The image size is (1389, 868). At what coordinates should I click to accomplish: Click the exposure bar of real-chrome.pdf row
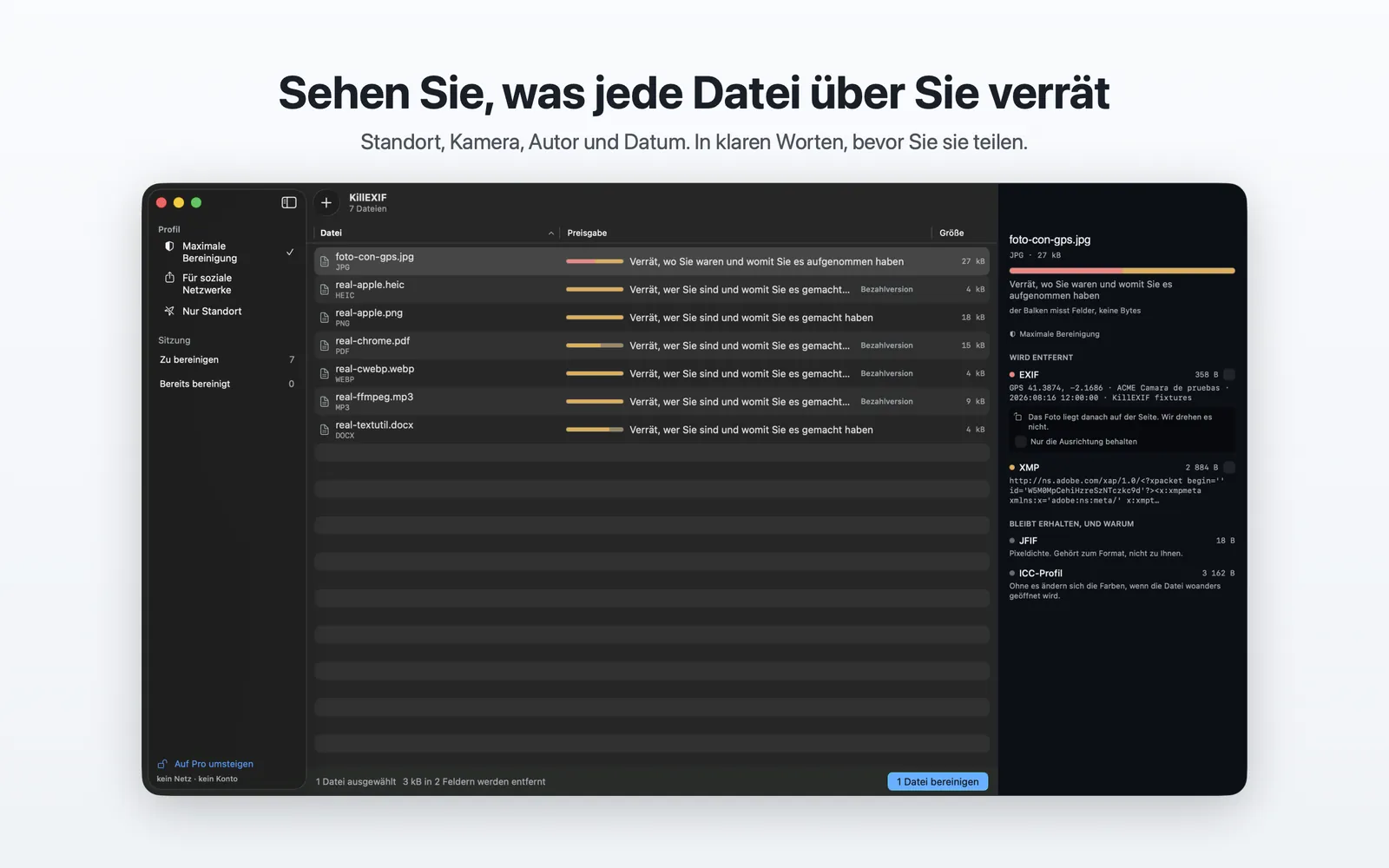pos(595,345)
